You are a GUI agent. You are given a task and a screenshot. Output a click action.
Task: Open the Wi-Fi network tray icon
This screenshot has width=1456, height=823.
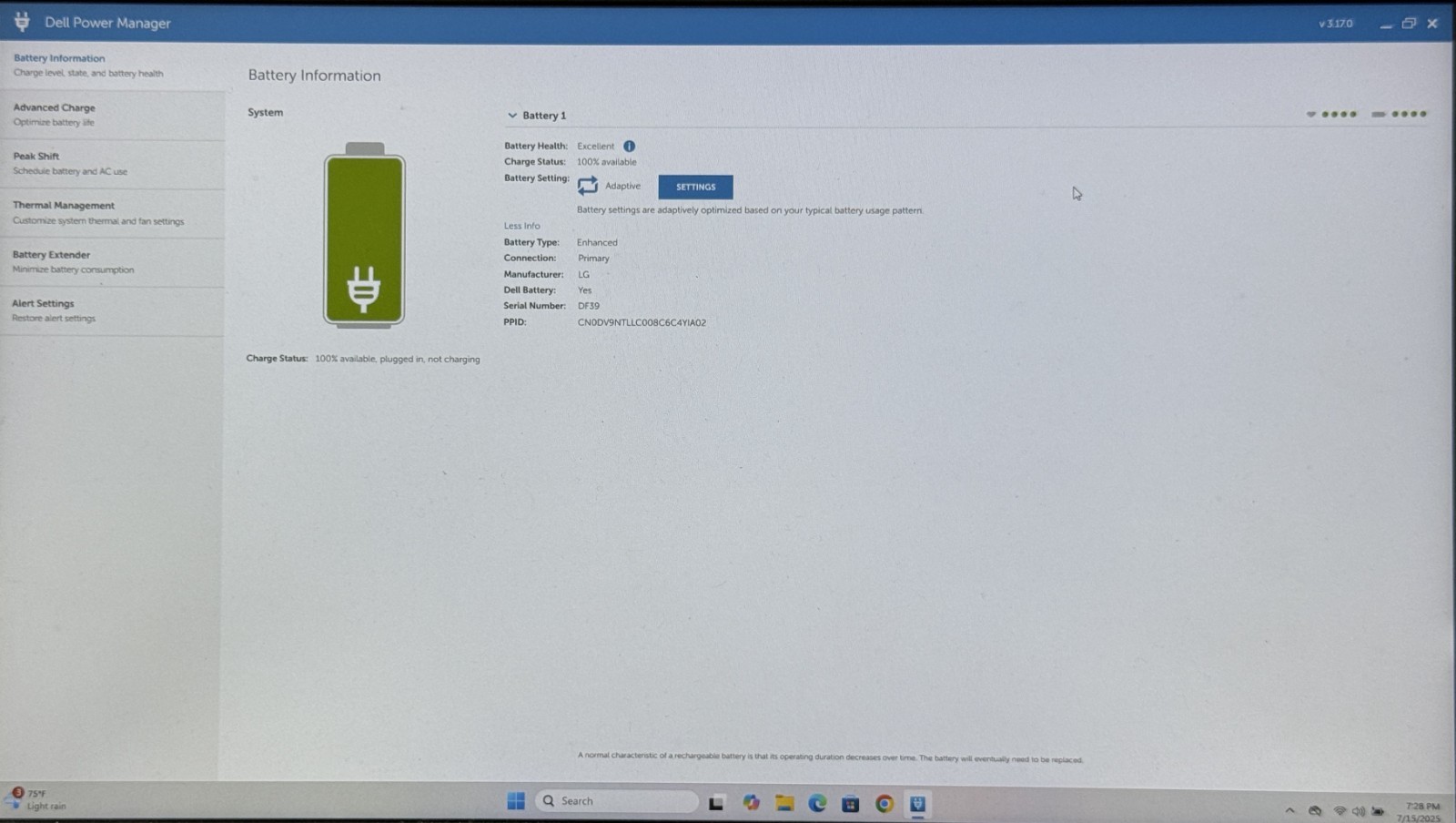pos(1340,810)
